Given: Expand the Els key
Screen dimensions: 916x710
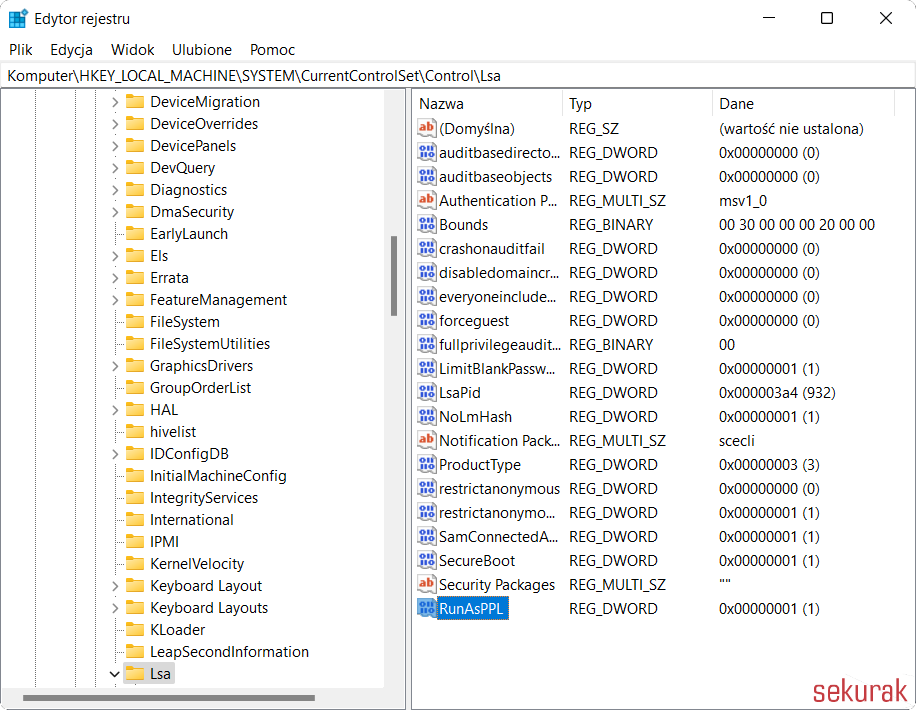Looking at the screenshot, I should pyautogui.click(x=114, y=256).
